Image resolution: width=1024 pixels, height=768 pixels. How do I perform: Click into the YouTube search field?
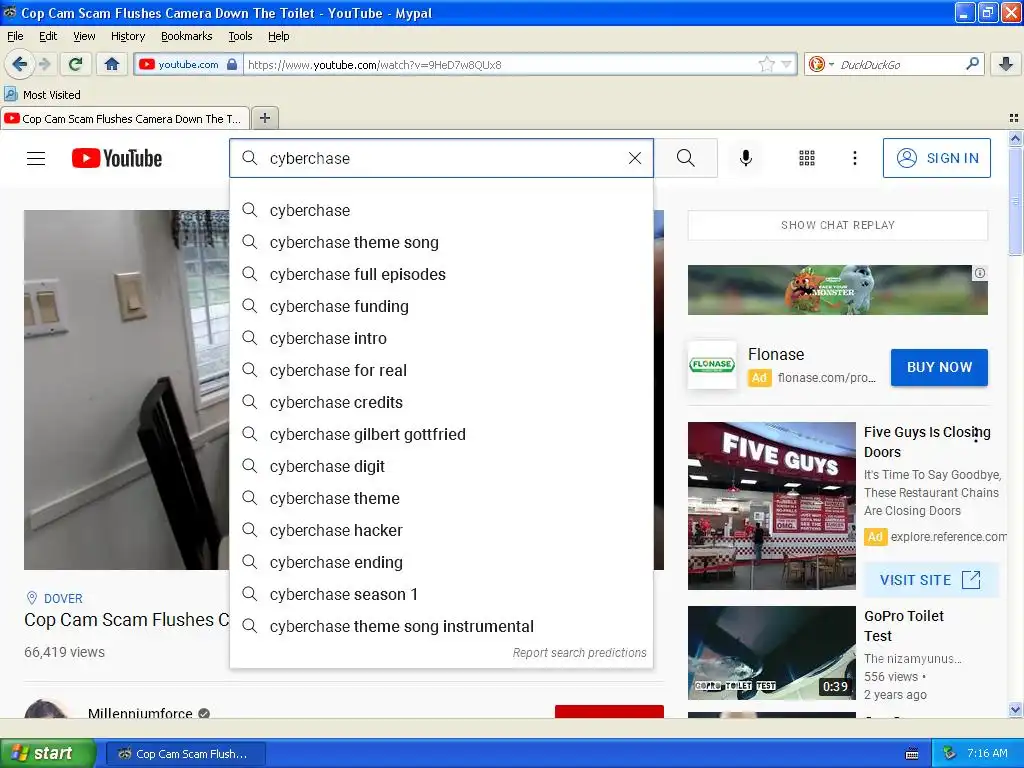pos(441,158)
